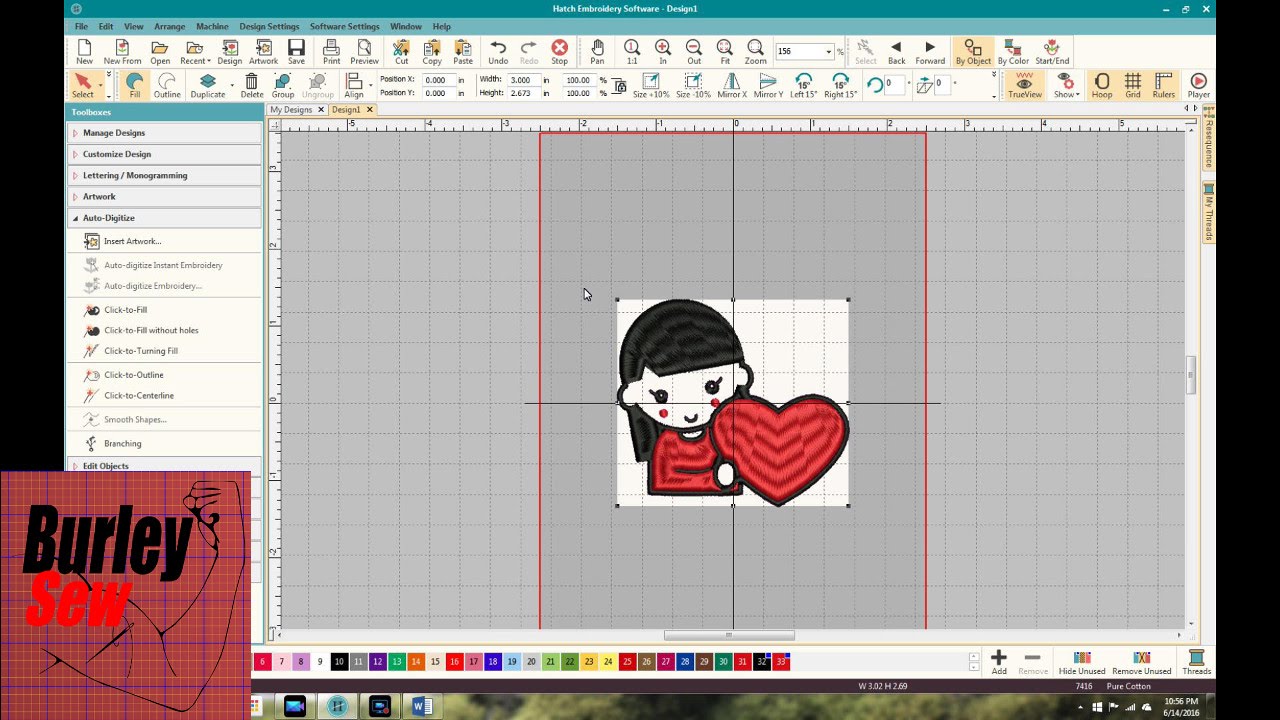Group the selected objects
Screen dimensions: 1280x720
coord(283,86)
